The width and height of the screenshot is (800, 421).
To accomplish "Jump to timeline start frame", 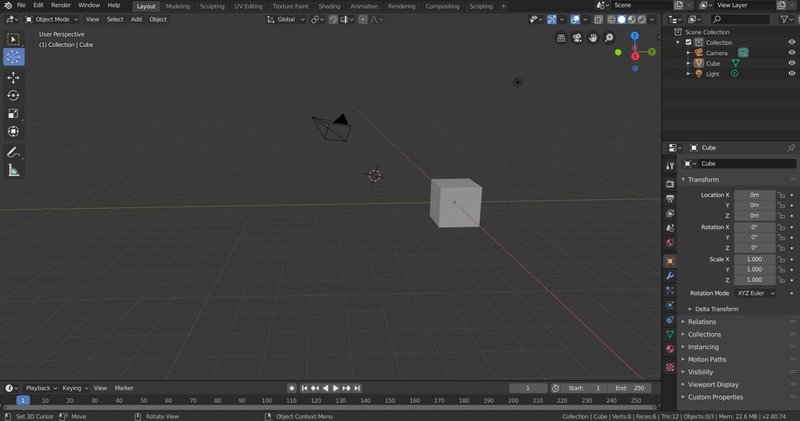I will 304,388.
